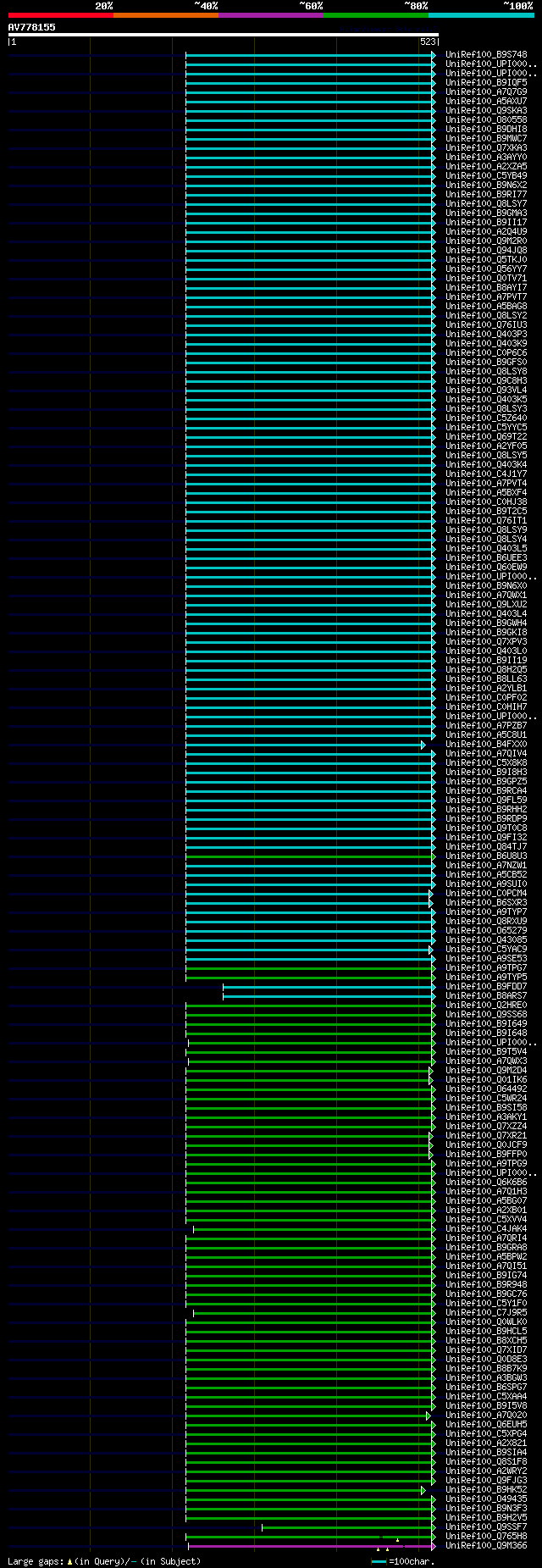Select the UniRef100_O64492 label
Image resolution: width=542 pixels, height=1568 pixels.
point(486,1089)
